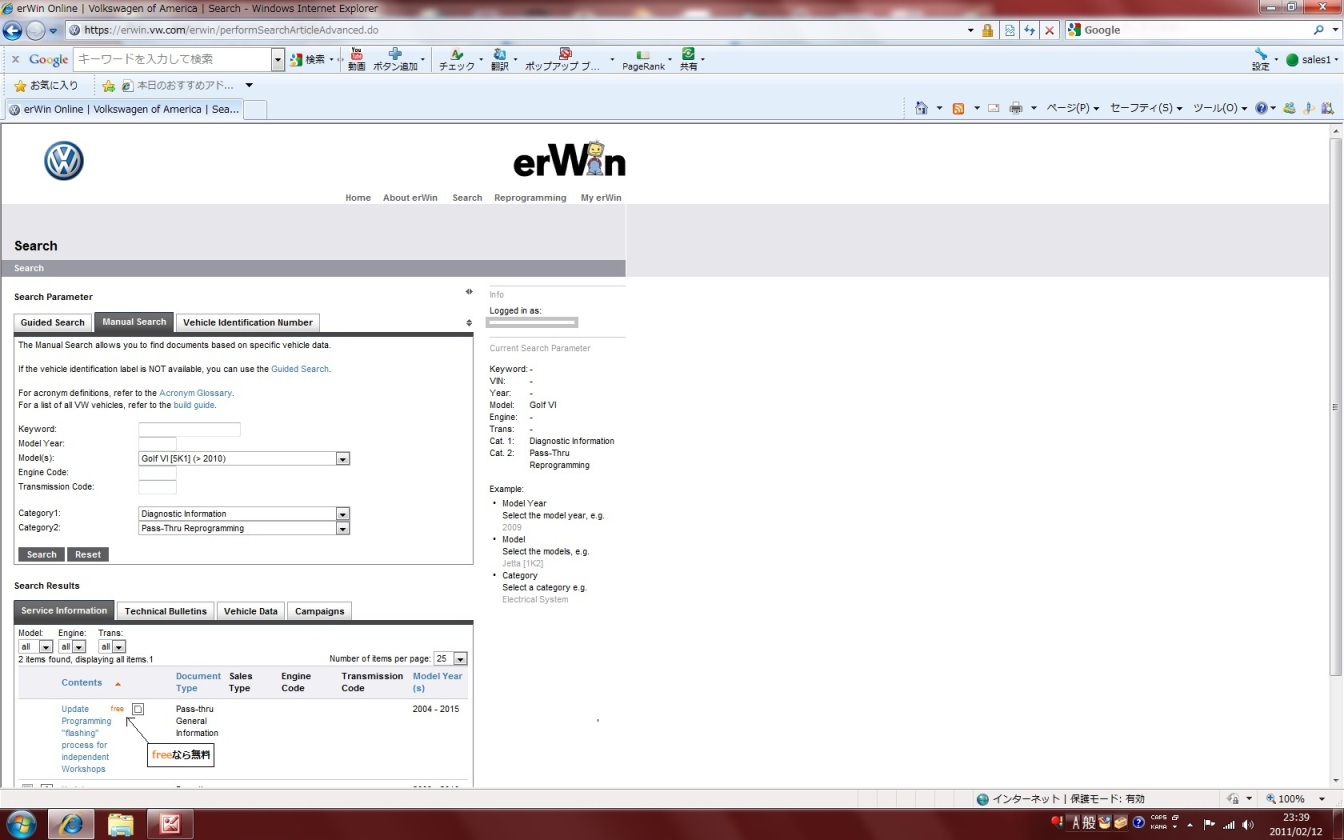Click the My erWin nav item
This screenshot has width=1344, height=840.
pyautogui.click(x=601, y=198)
